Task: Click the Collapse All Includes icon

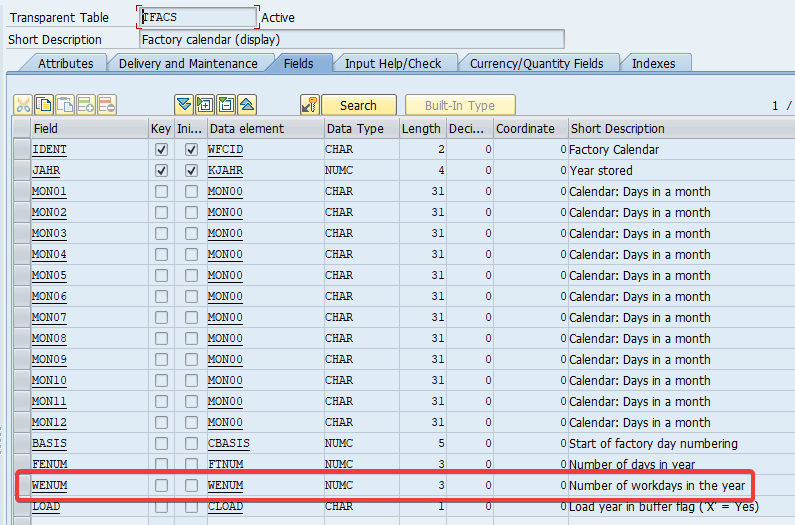Action: click(246, 105)
